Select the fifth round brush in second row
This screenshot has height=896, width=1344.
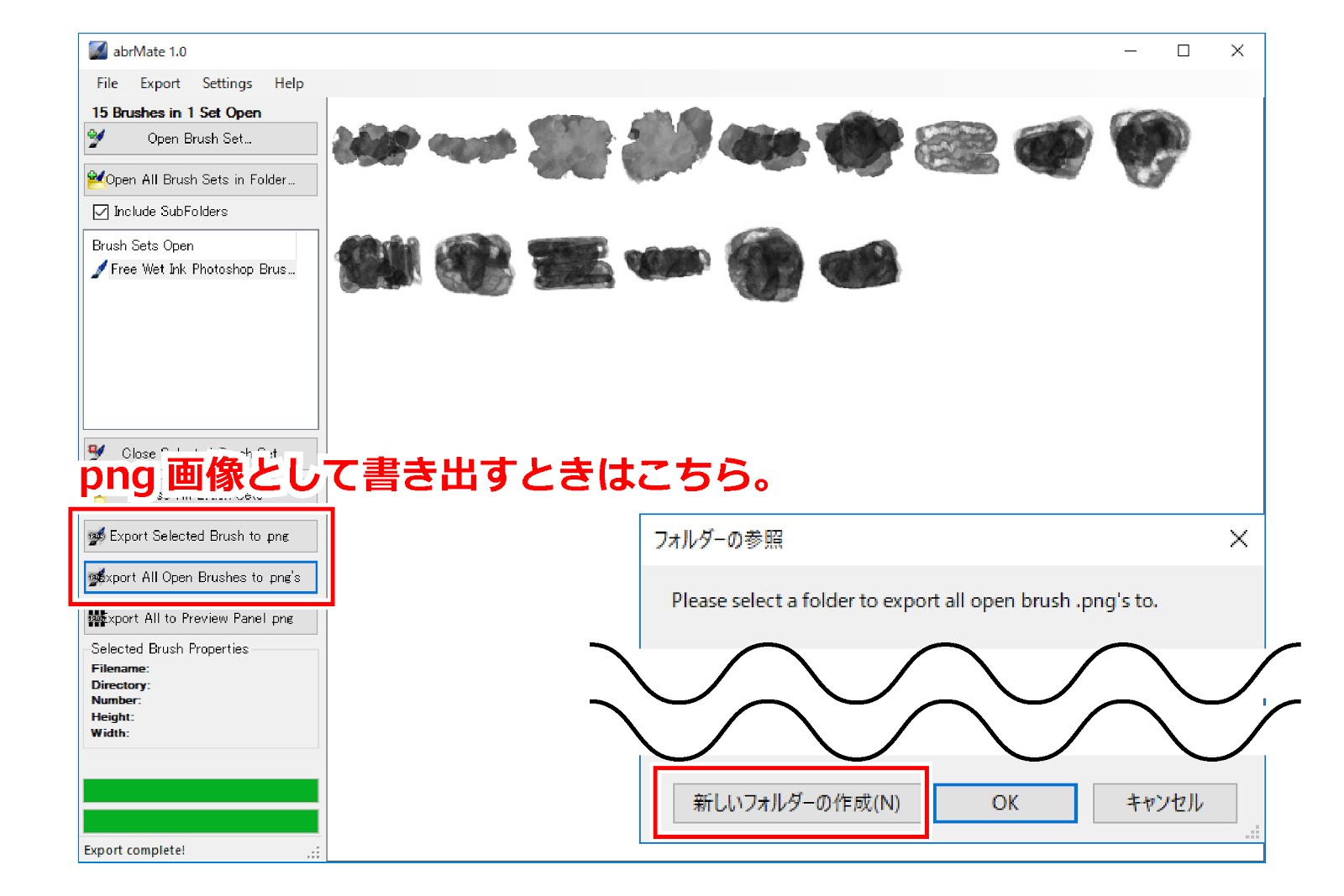(764, 264)
